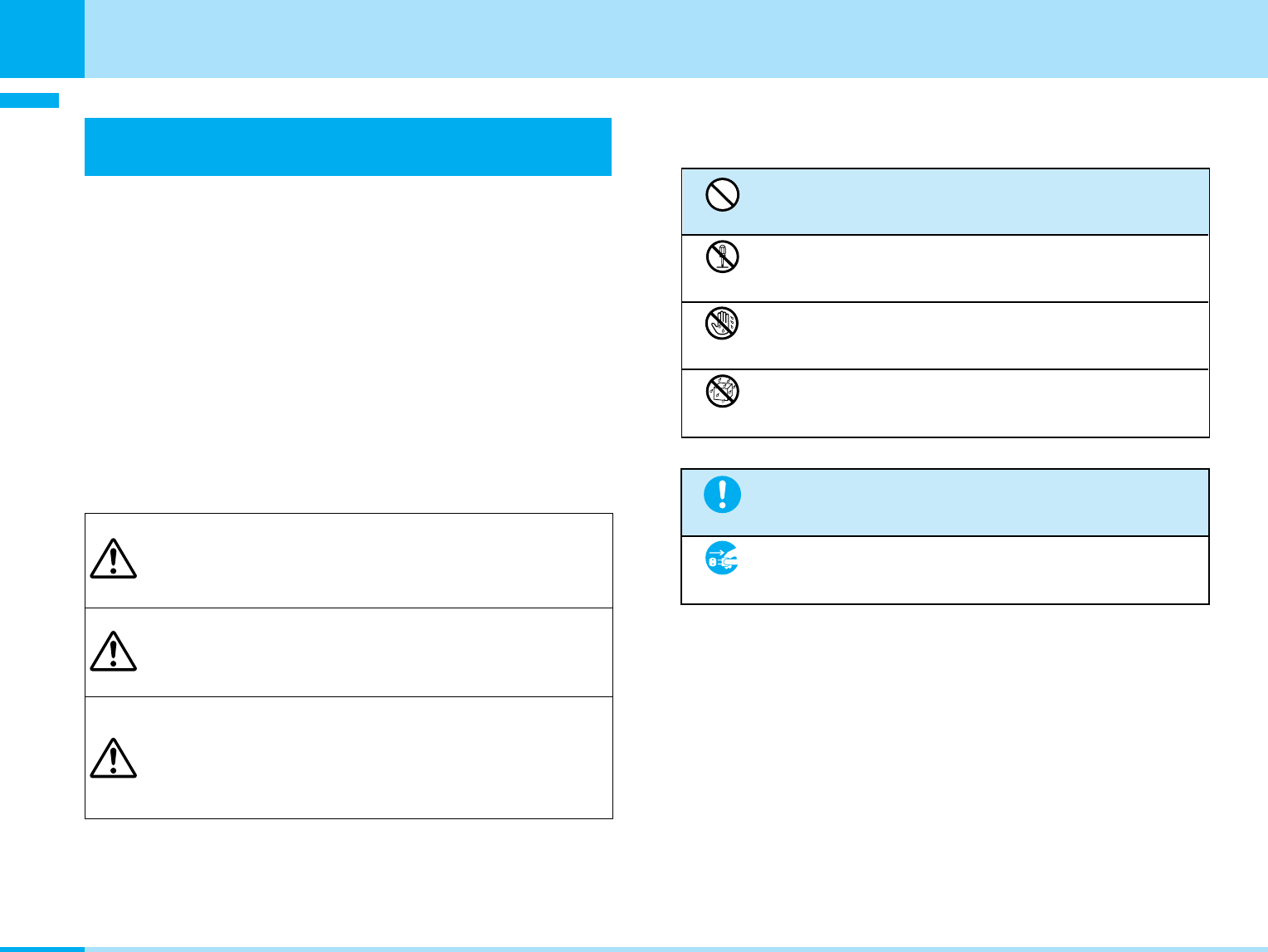
Task: Select the no water exposure symbol
Action: click(x=722, y=391)
